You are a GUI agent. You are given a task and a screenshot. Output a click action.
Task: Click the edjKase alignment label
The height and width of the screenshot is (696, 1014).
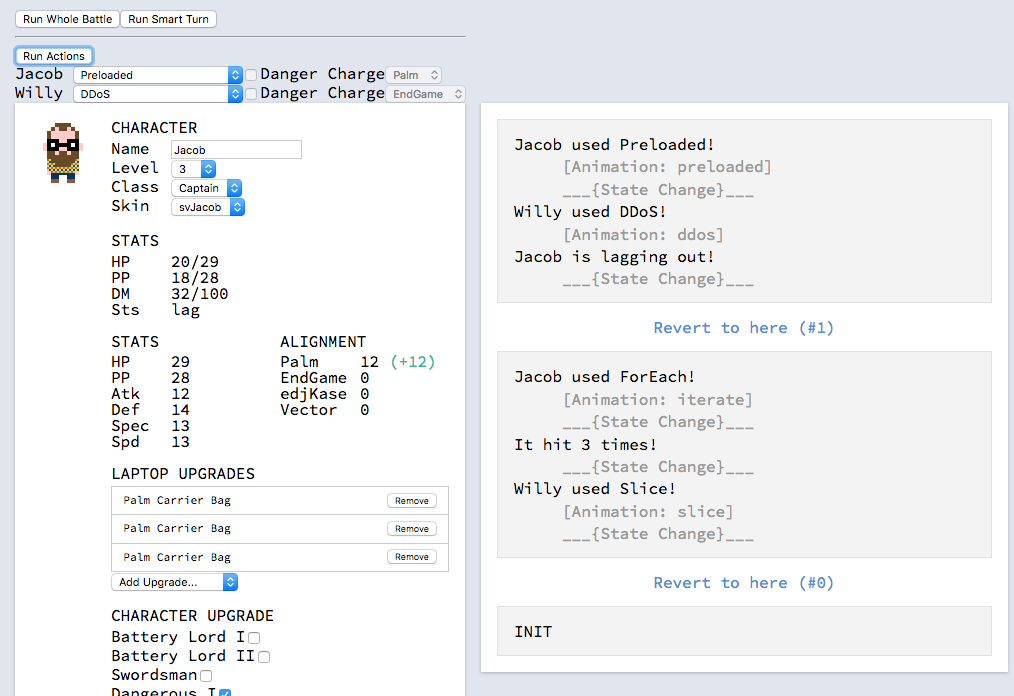(314, 394)
